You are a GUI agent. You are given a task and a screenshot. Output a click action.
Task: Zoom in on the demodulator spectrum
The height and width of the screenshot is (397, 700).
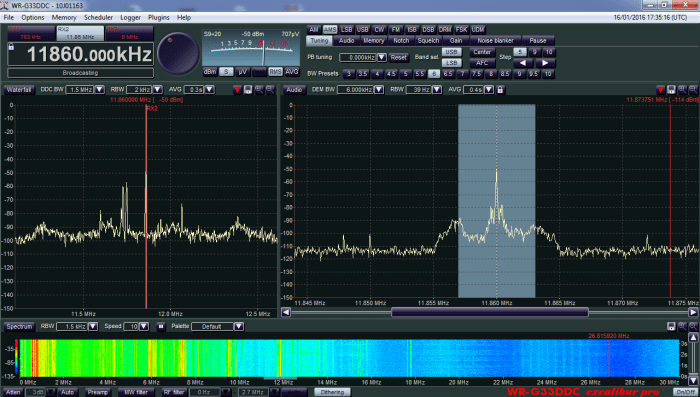(x=682, y=90)
